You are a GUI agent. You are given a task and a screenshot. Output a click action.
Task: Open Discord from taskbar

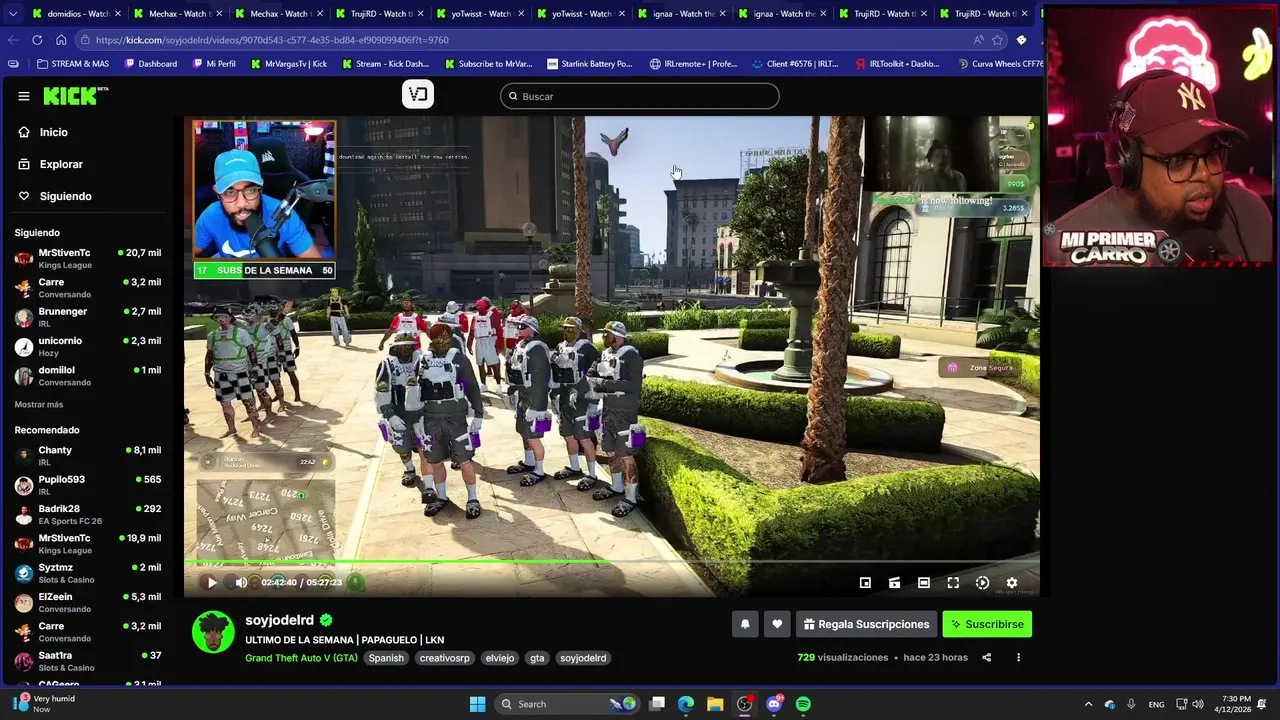coord(774,704)
